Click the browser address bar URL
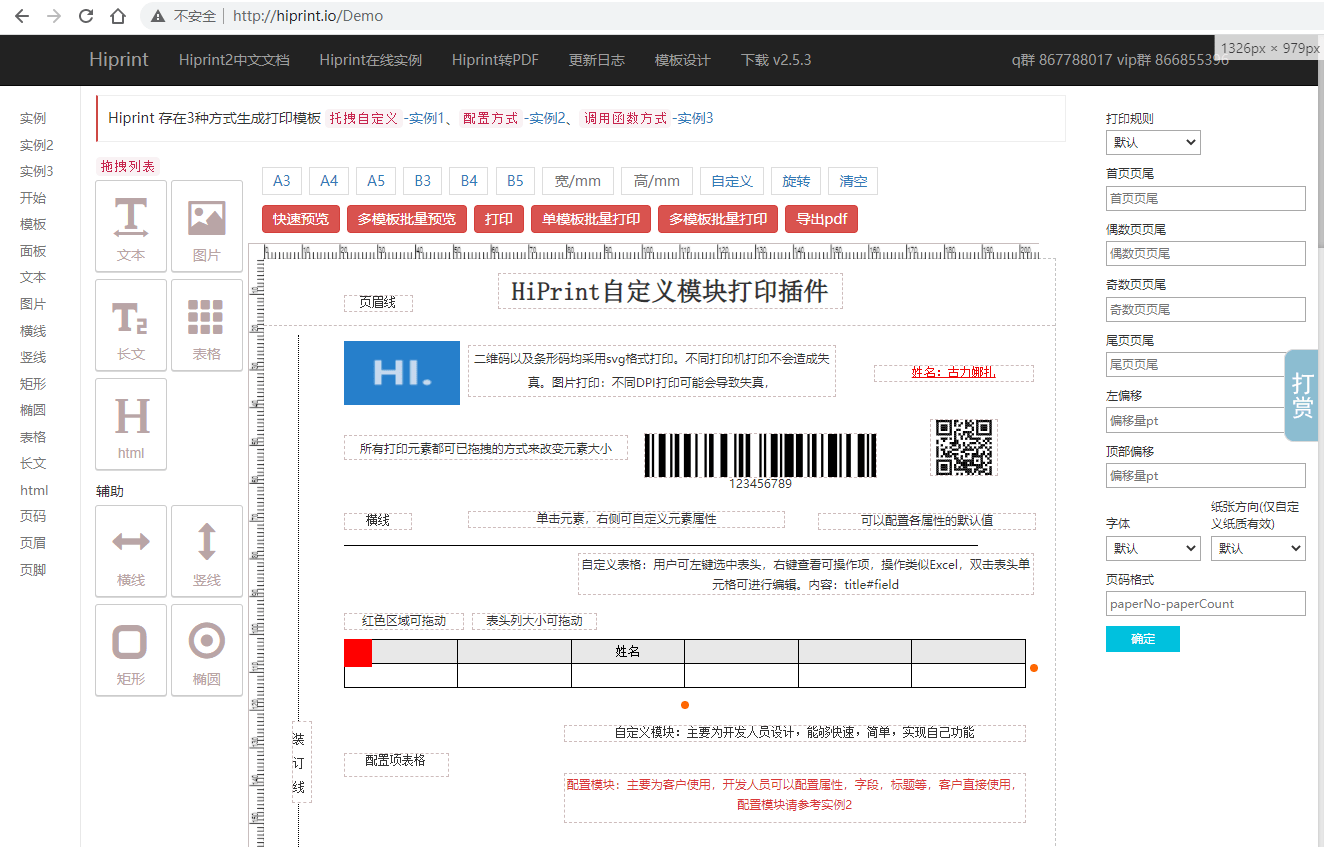 click(308, 16)
